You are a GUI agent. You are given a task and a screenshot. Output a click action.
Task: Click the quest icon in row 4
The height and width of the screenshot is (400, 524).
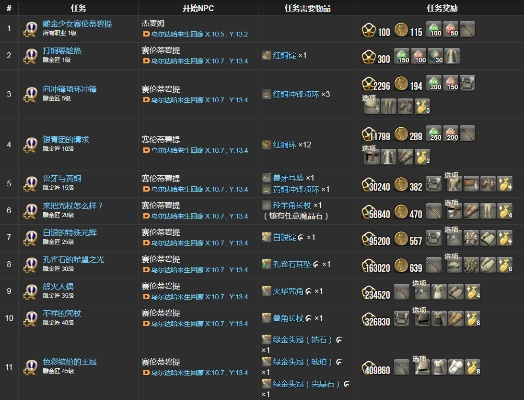30,145
